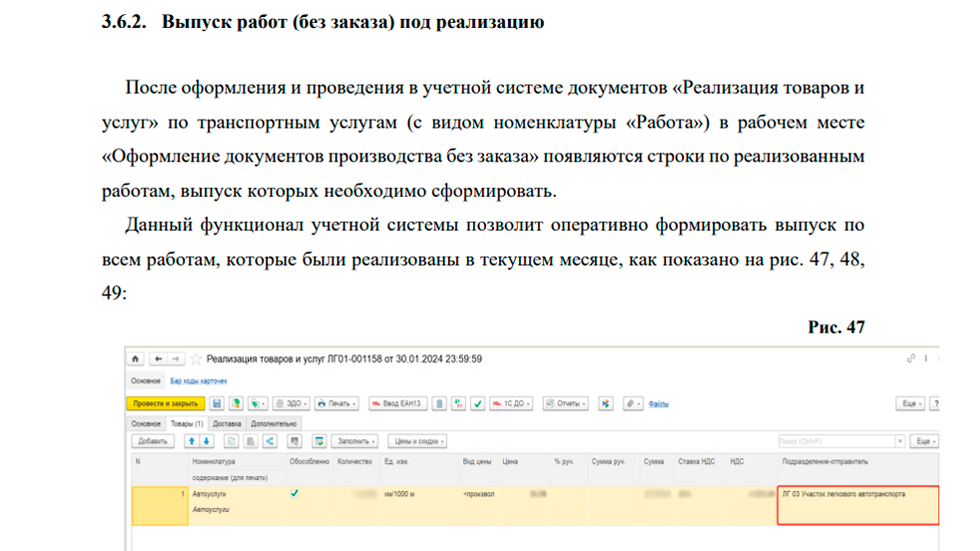This screenshot has width=980, height=551.
Task: Switch to the Дополнительно tab
Action: pyautogui.click(x=274, y=424)
